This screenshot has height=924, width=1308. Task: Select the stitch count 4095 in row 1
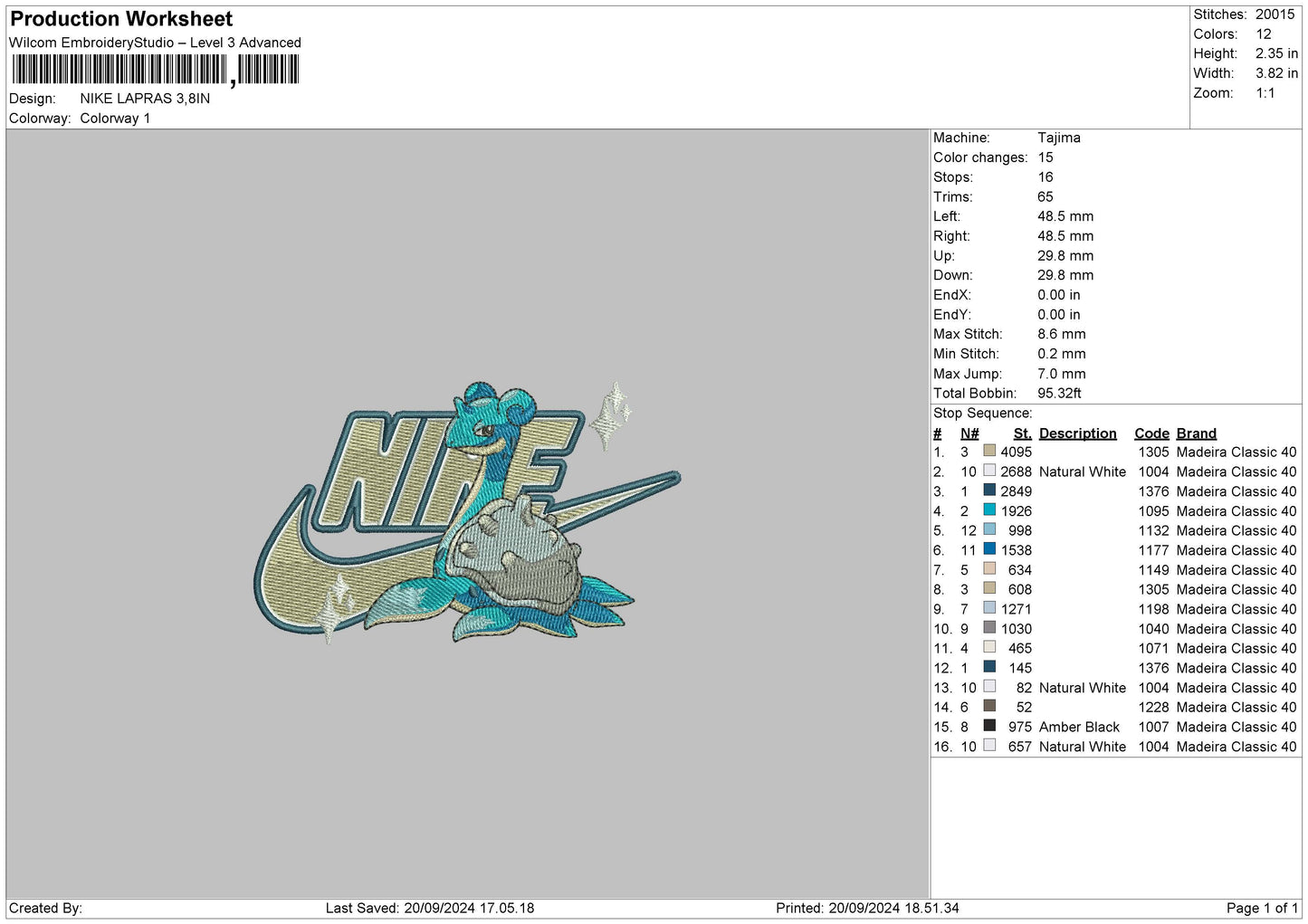[1017, 452]
